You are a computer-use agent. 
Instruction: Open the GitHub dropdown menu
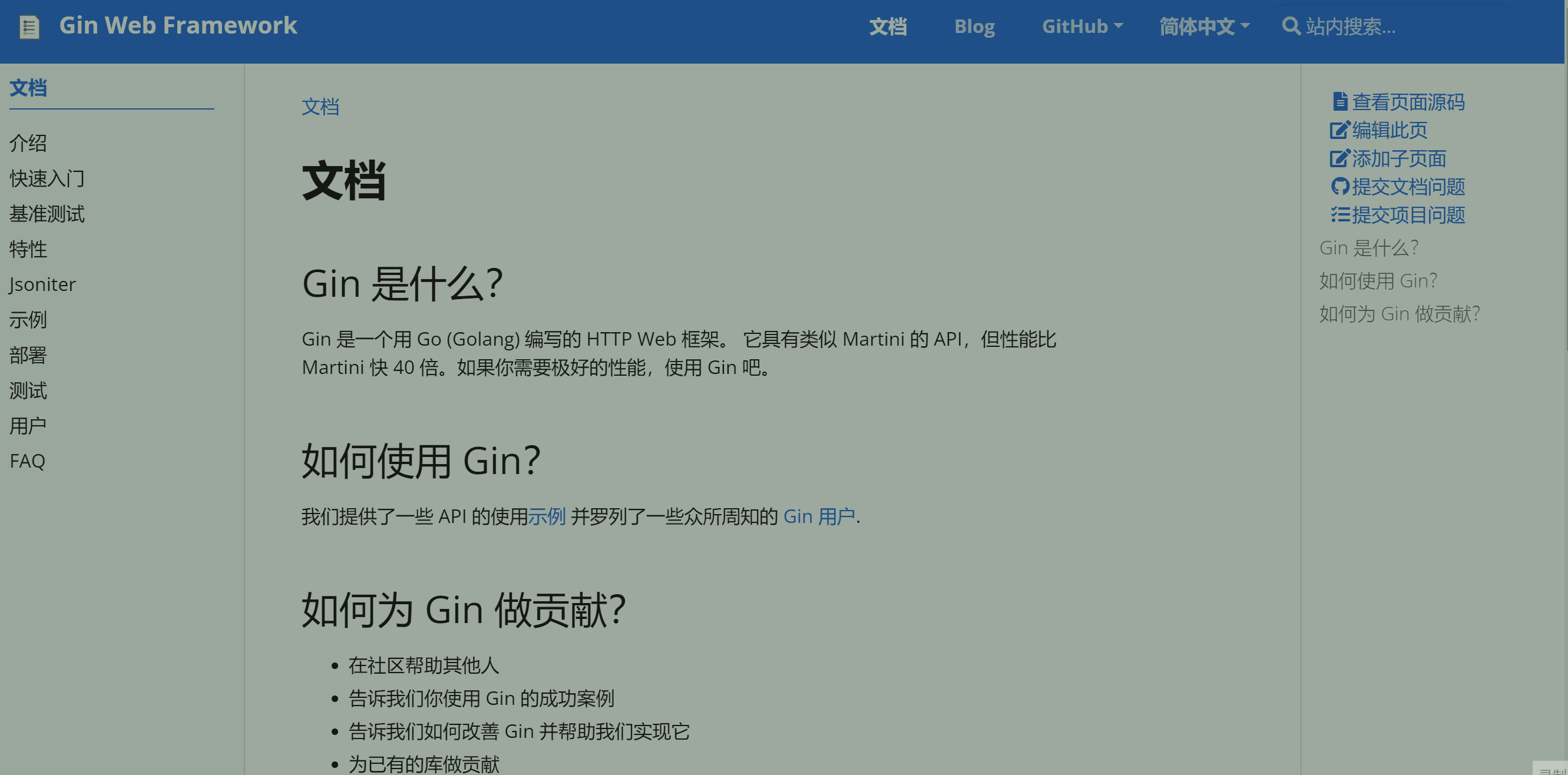(x=1081, y=26)
